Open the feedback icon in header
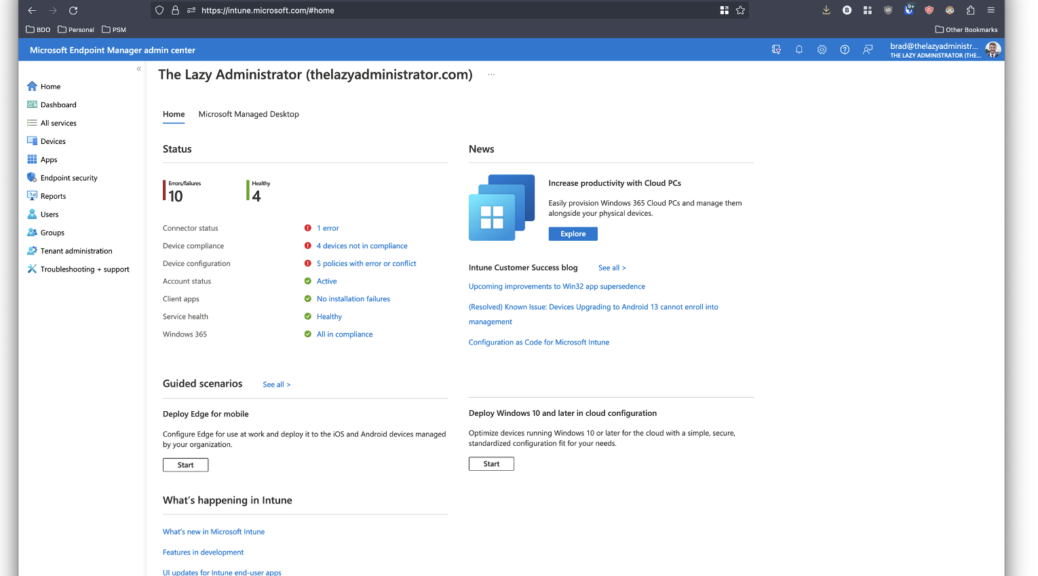Image resolution: width=1038 pixels, height=576 pixels. (868, 50)
